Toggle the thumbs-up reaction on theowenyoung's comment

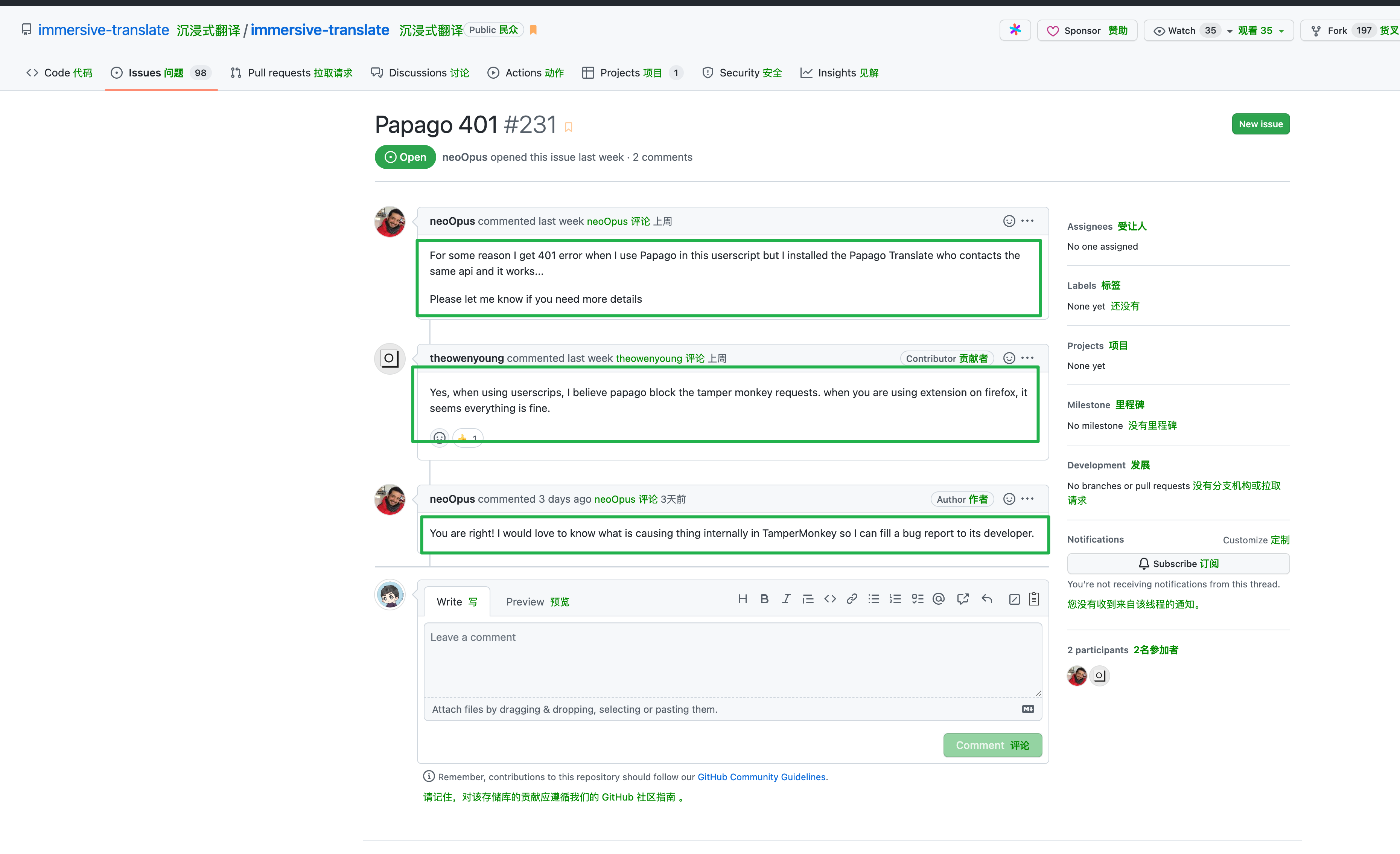pyautogui.click(x=467, y=437)
